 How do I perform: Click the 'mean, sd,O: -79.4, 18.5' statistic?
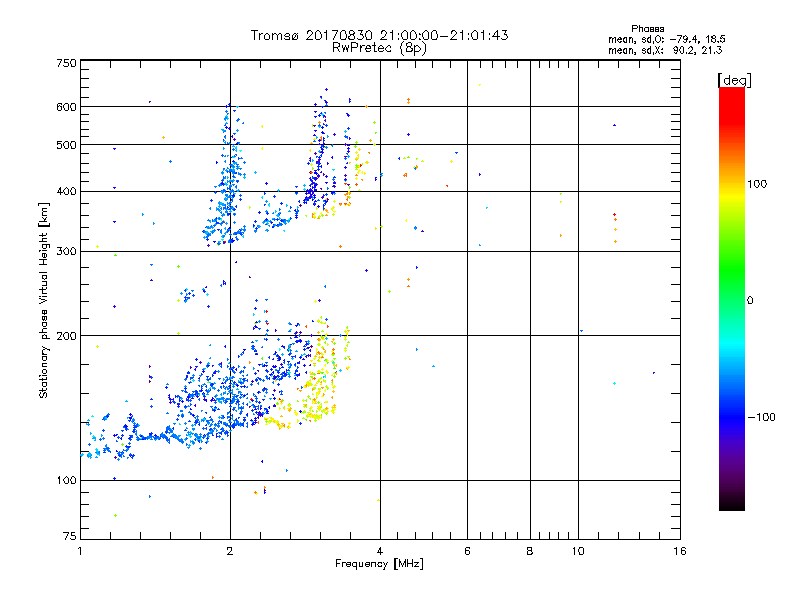(667, 39)
